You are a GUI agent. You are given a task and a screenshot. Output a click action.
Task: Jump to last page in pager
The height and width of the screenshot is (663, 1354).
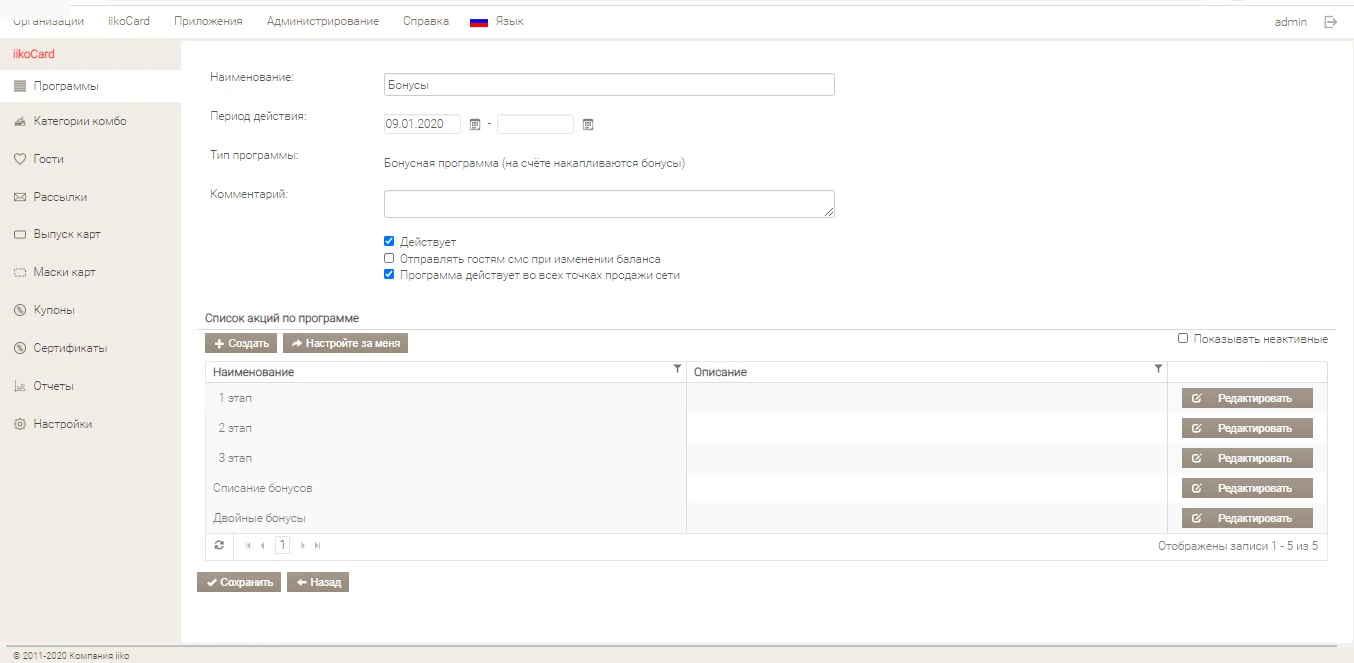318,546
